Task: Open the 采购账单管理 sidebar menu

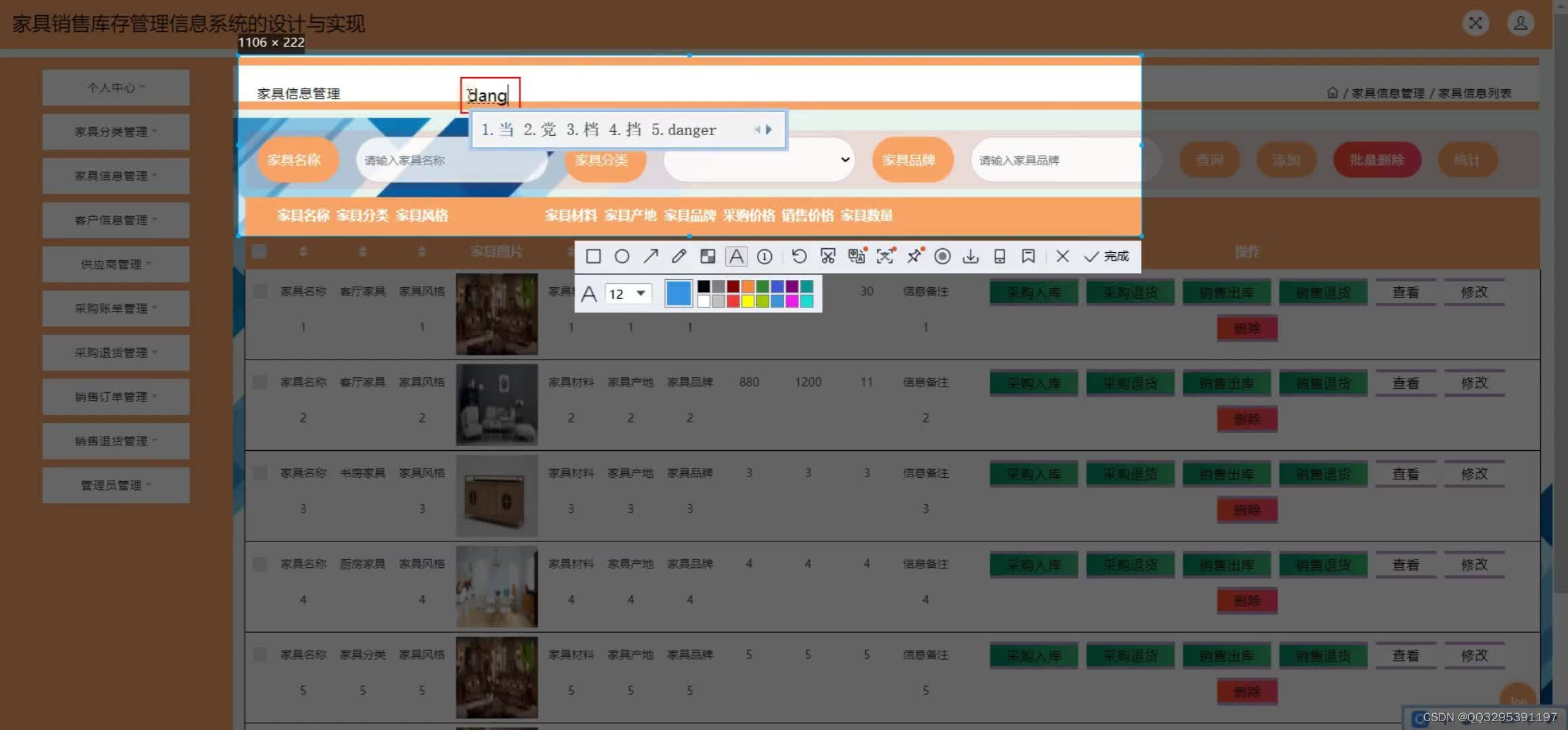Action: 116,308
